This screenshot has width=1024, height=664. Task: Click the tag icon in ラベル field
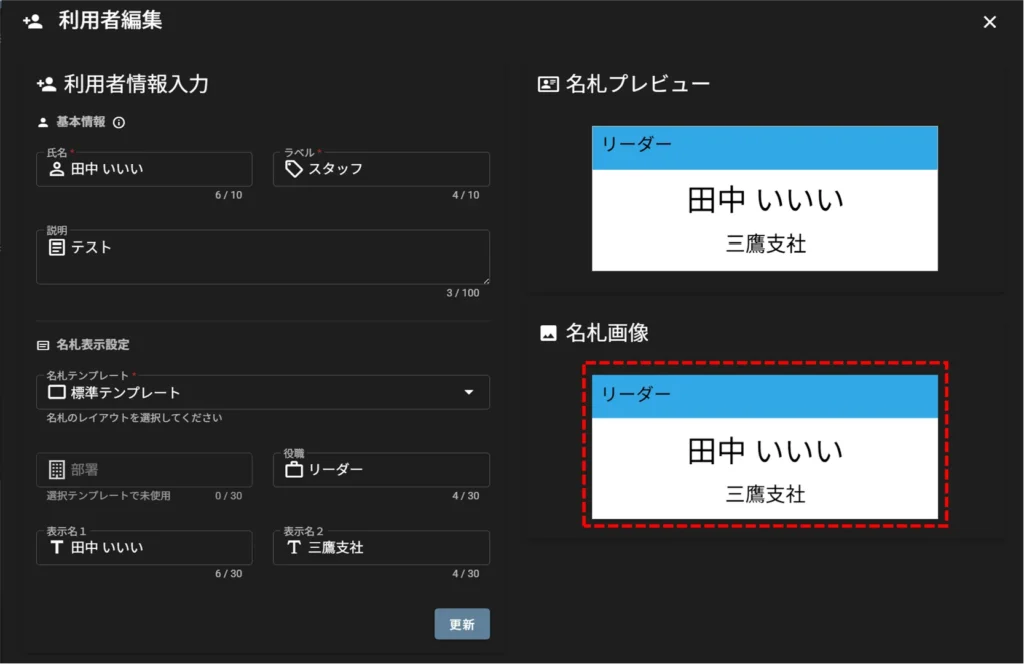tap(294, 169)
